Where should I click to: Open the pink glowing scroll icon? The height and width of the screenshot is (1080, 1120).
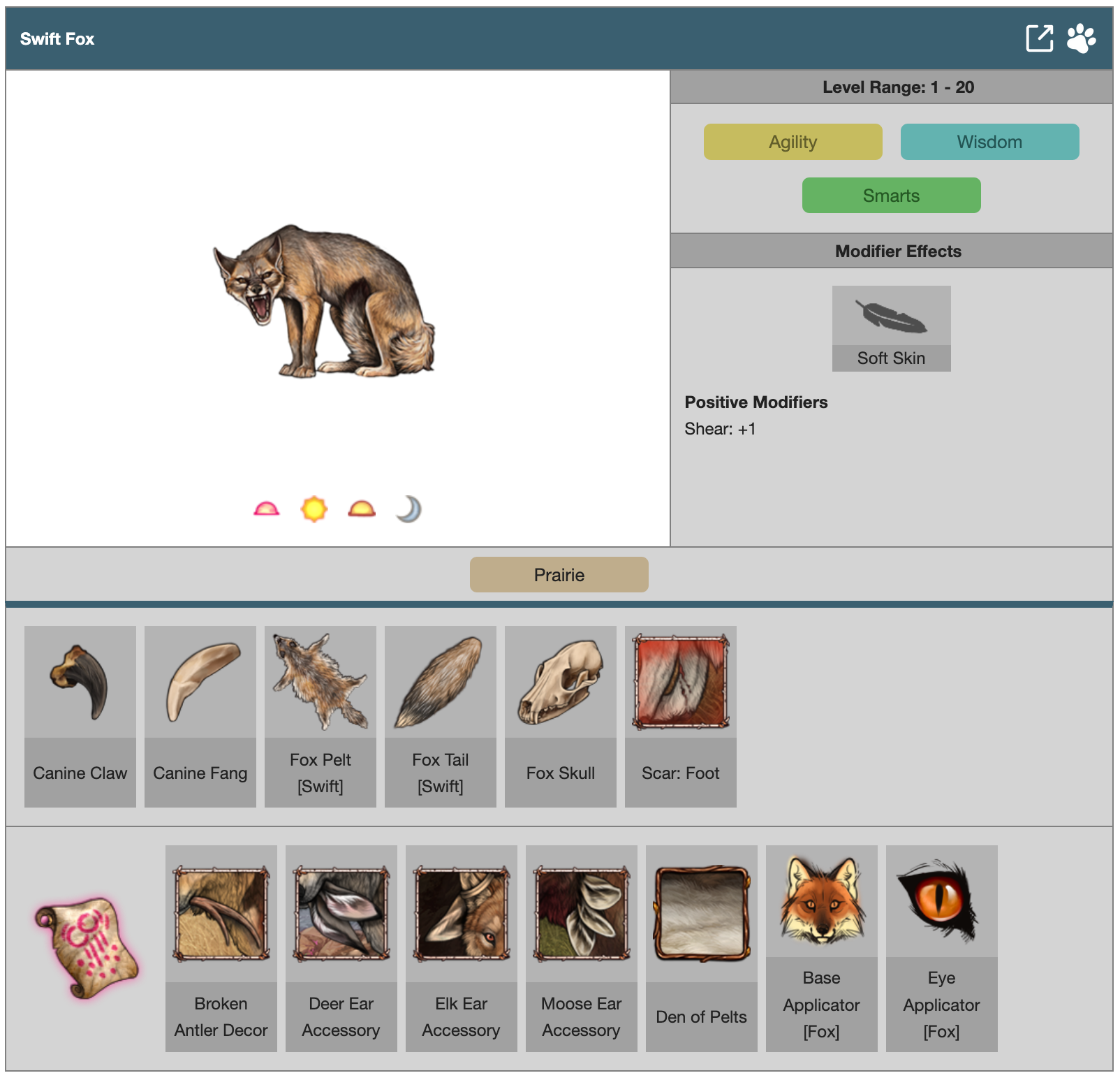click(x=87, y=948)
